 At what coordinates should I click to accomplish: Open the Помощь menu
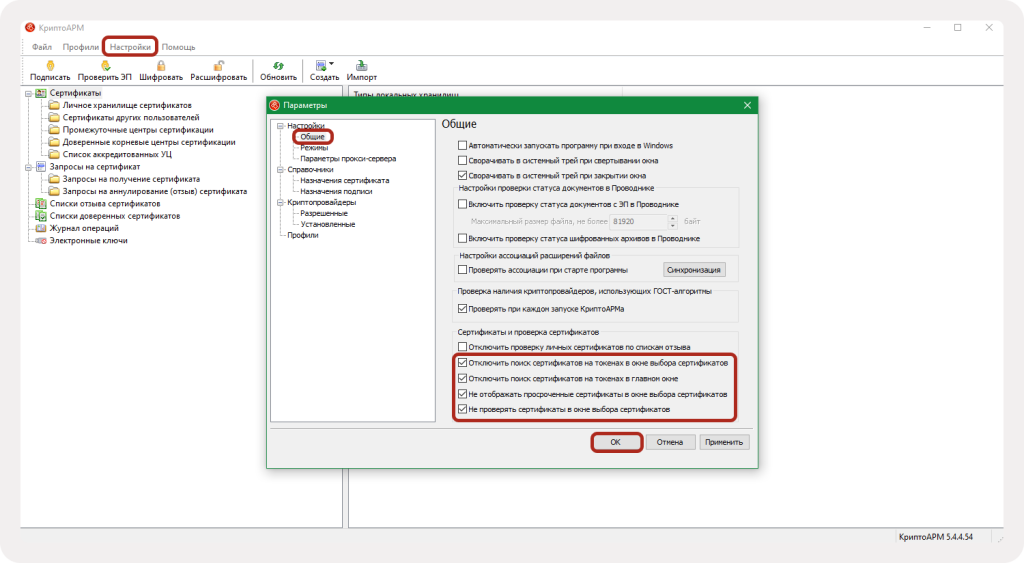pyautogui.click(x=178, y=47)
